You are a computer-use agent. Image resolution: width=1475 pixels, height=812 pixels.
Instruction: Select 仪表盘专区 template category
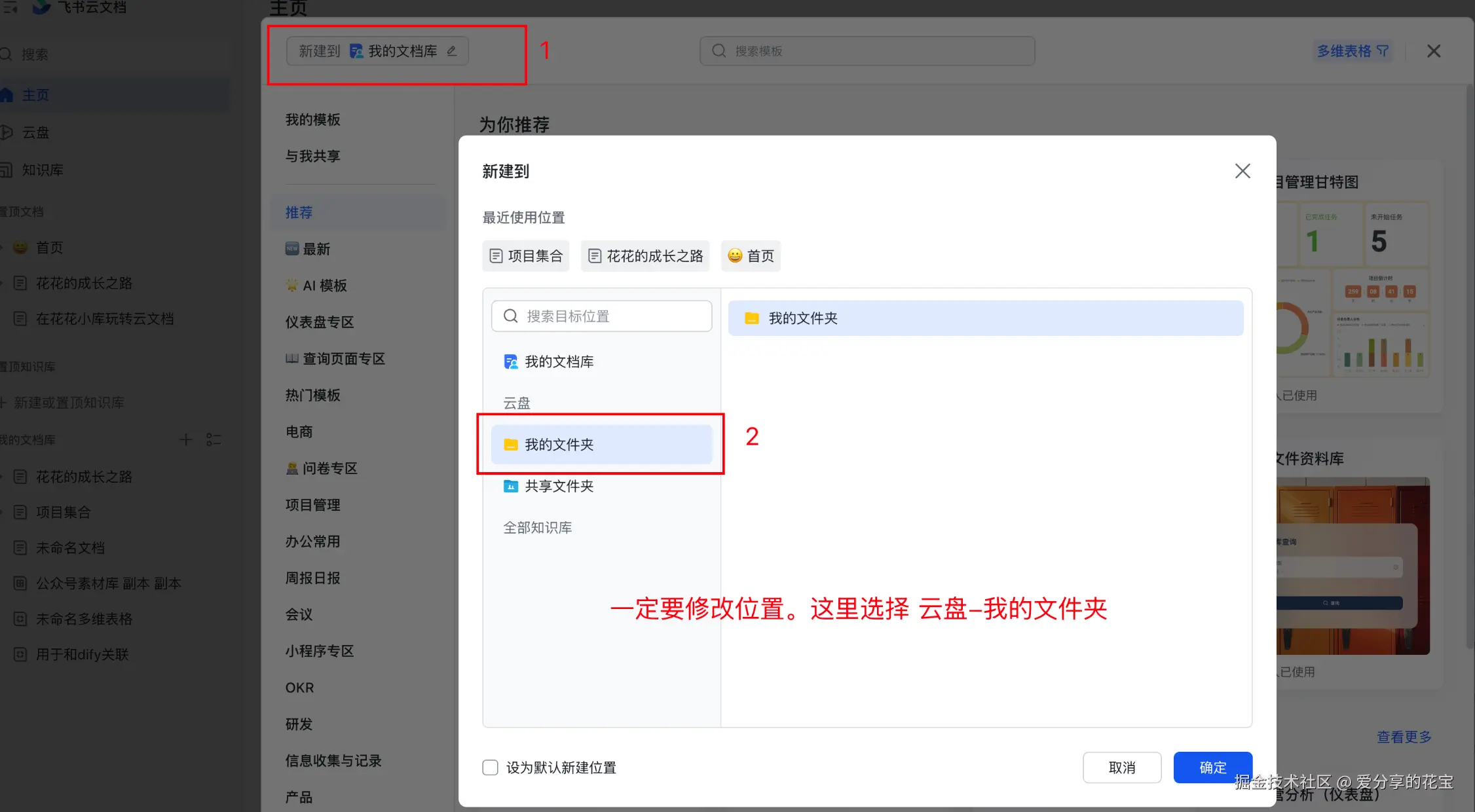pyautogui.click(x=319, y=322)
